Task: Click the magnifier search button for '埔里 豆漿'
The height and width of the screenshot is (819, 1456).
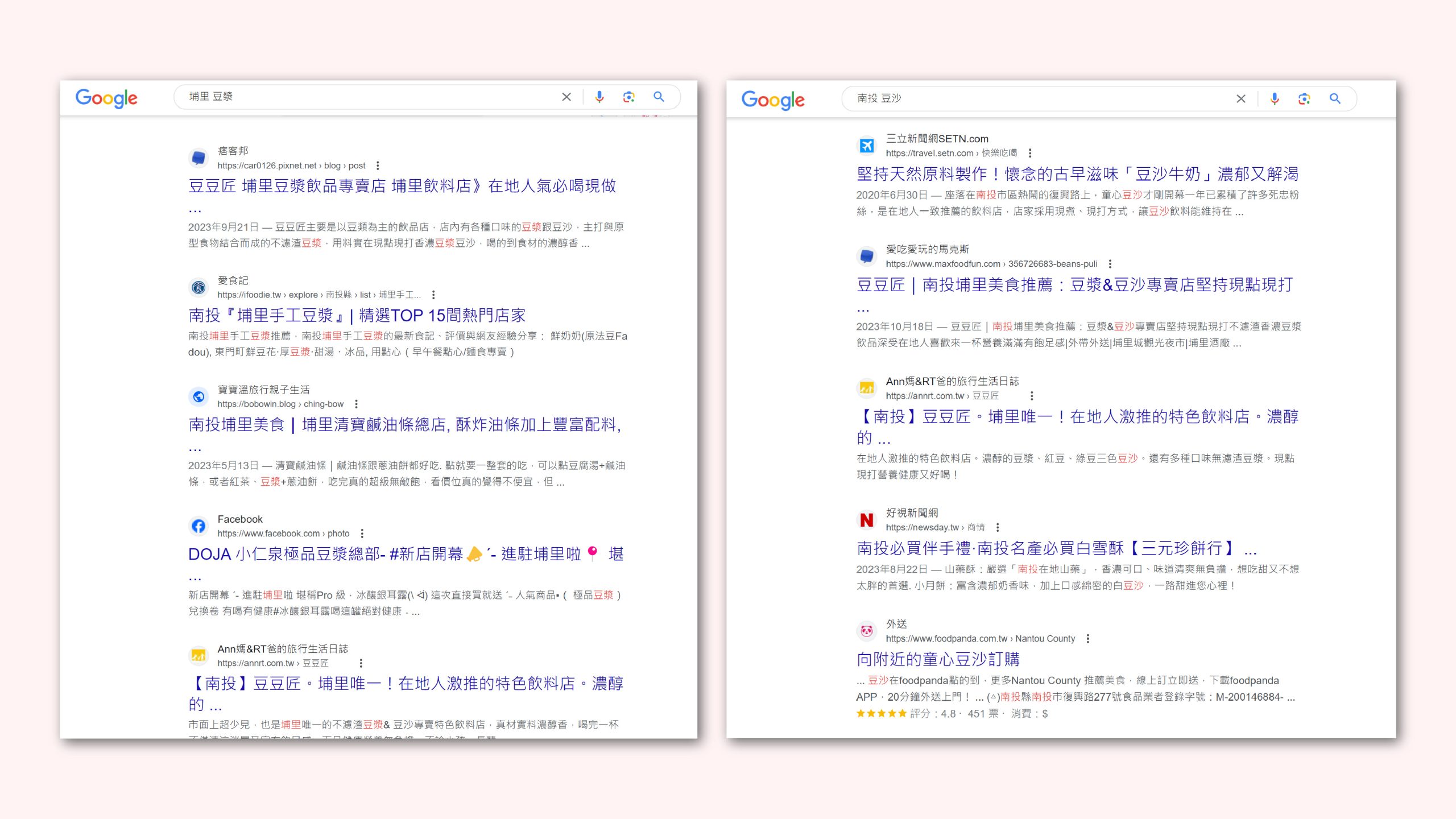Action: point(659,97)
